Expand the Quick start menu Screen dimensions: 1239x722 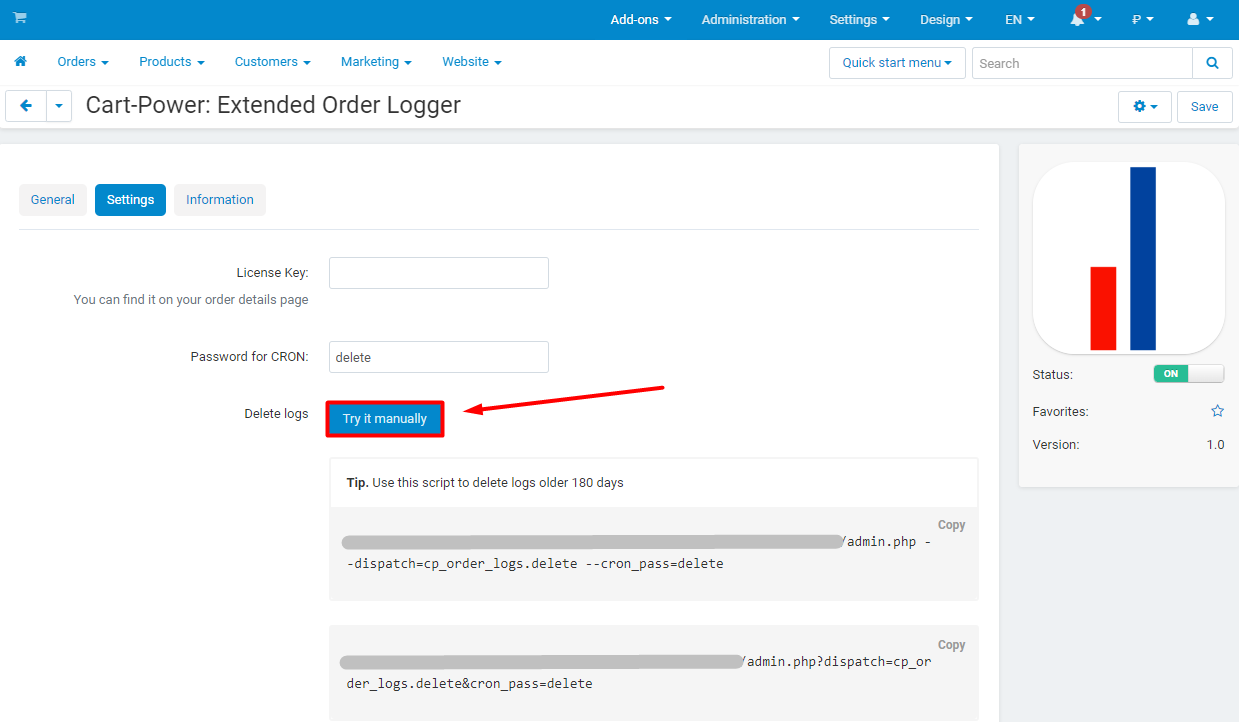point(897,63)
